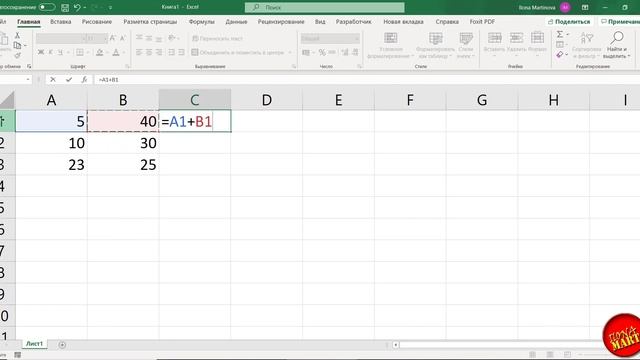This screenshot has height=360, width=640.
Task: Click the Insert Function fx icon
Action: (x=84, y=80)
